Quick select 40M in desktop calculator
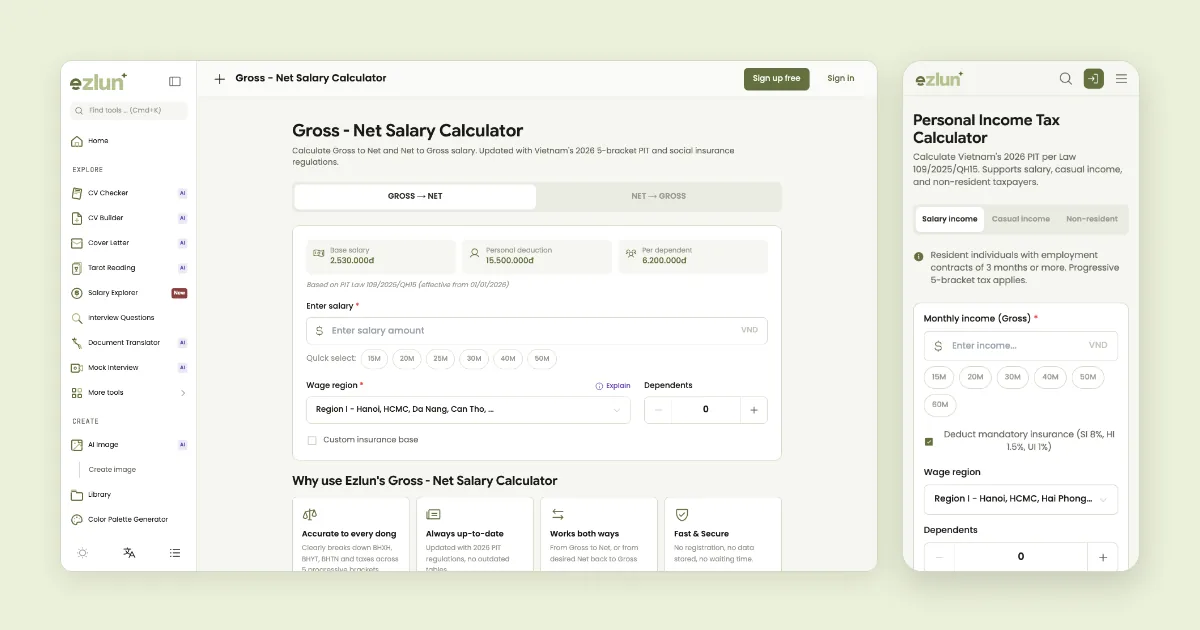This screenshot has height=630, width=1200. 508,358
